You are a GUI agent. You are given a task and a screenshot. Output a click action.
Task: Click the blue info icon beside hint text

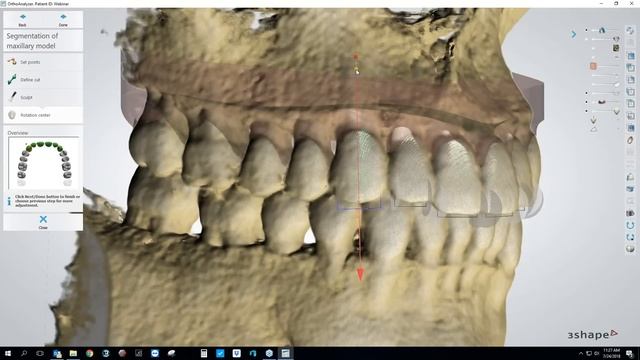(9, 201)
